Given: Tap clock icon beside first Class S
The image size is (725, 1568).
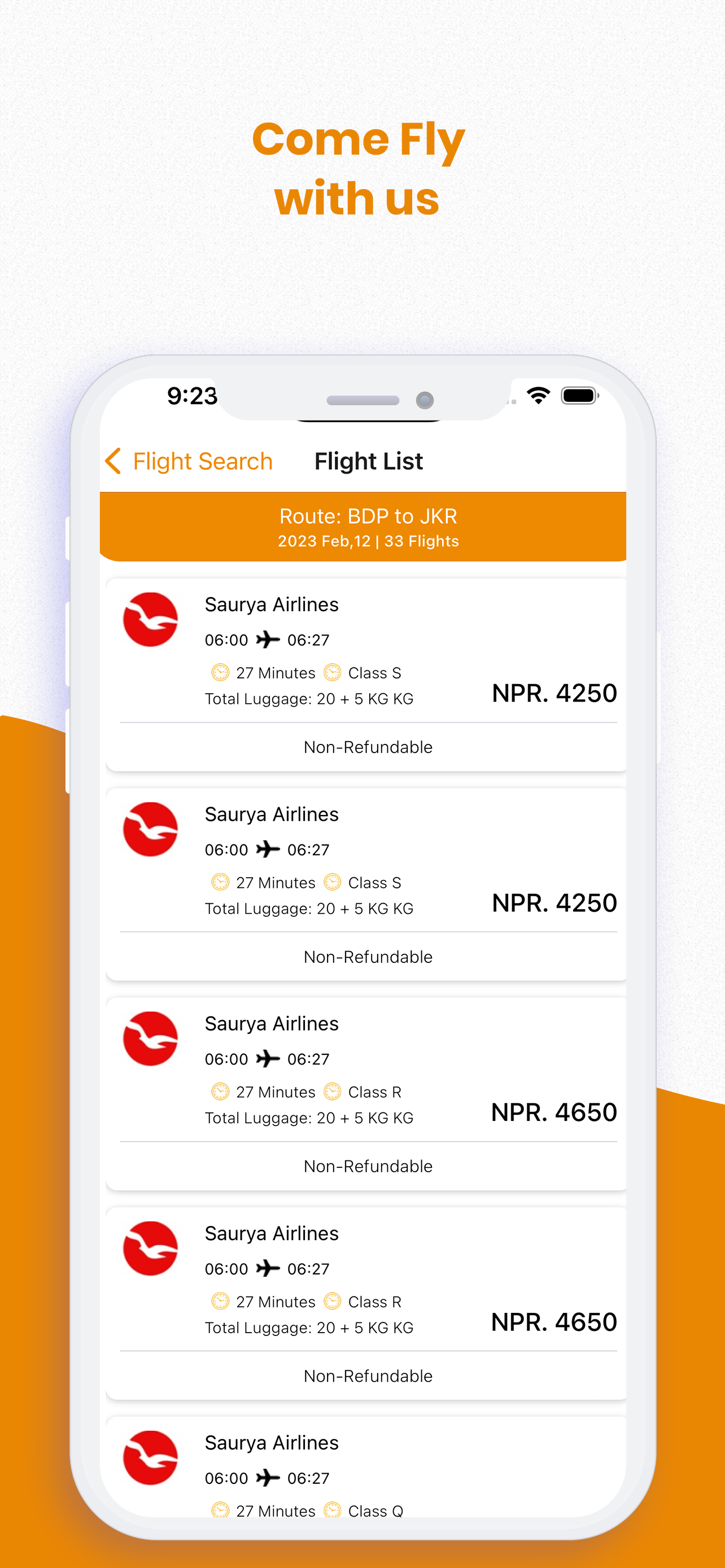Looking at the screenshot, I should coord(332,673).
